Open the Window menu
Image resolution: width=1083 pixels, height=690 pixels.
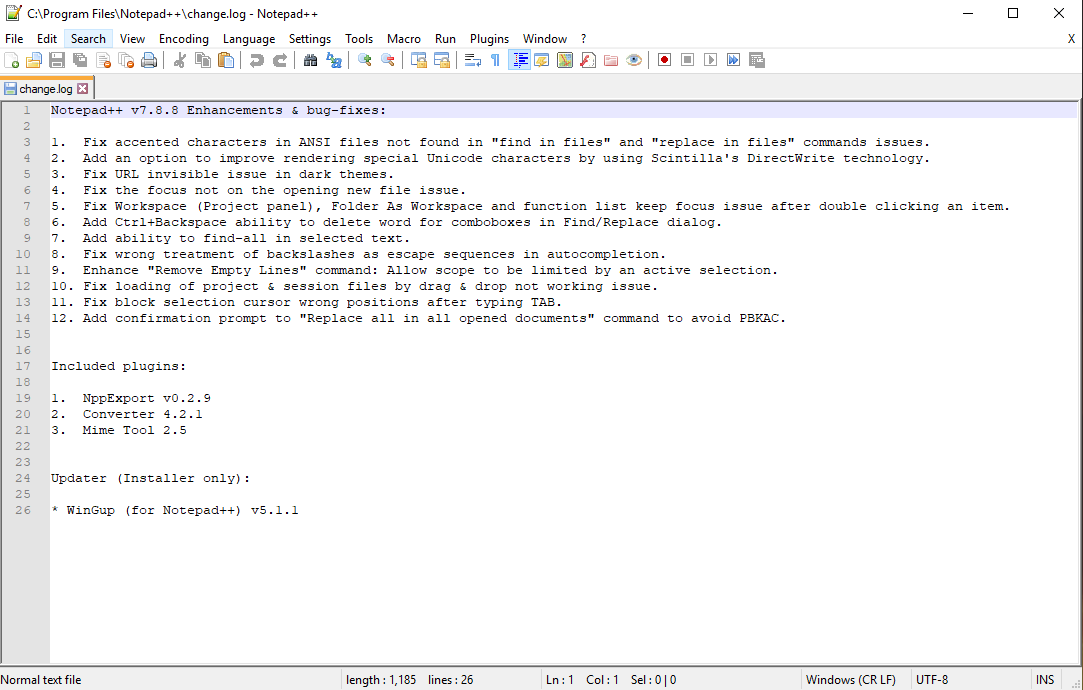(545, 39)
